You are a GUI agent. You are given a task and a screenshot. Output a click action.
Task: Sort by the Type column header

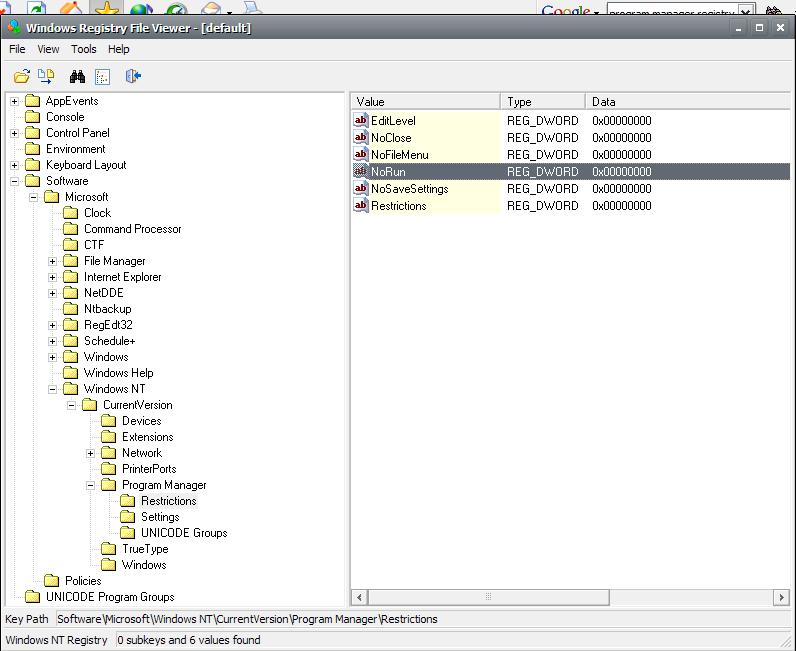[543, 102]
